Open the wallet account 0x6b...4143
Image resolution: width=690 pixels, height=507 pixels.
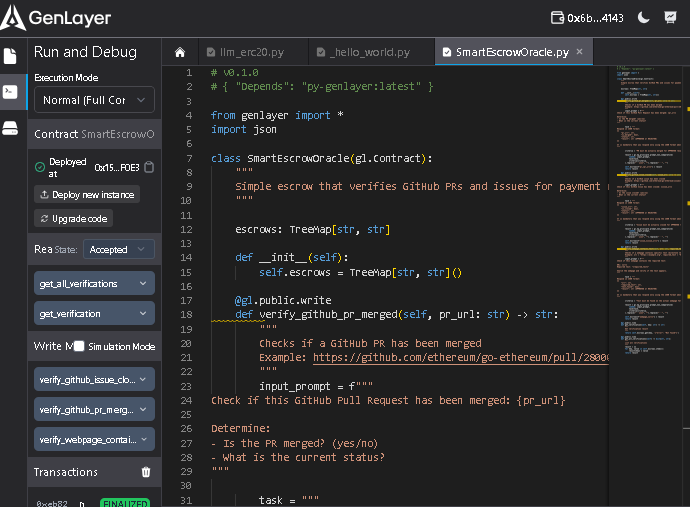pyautogui.click(x=587, y=18)
